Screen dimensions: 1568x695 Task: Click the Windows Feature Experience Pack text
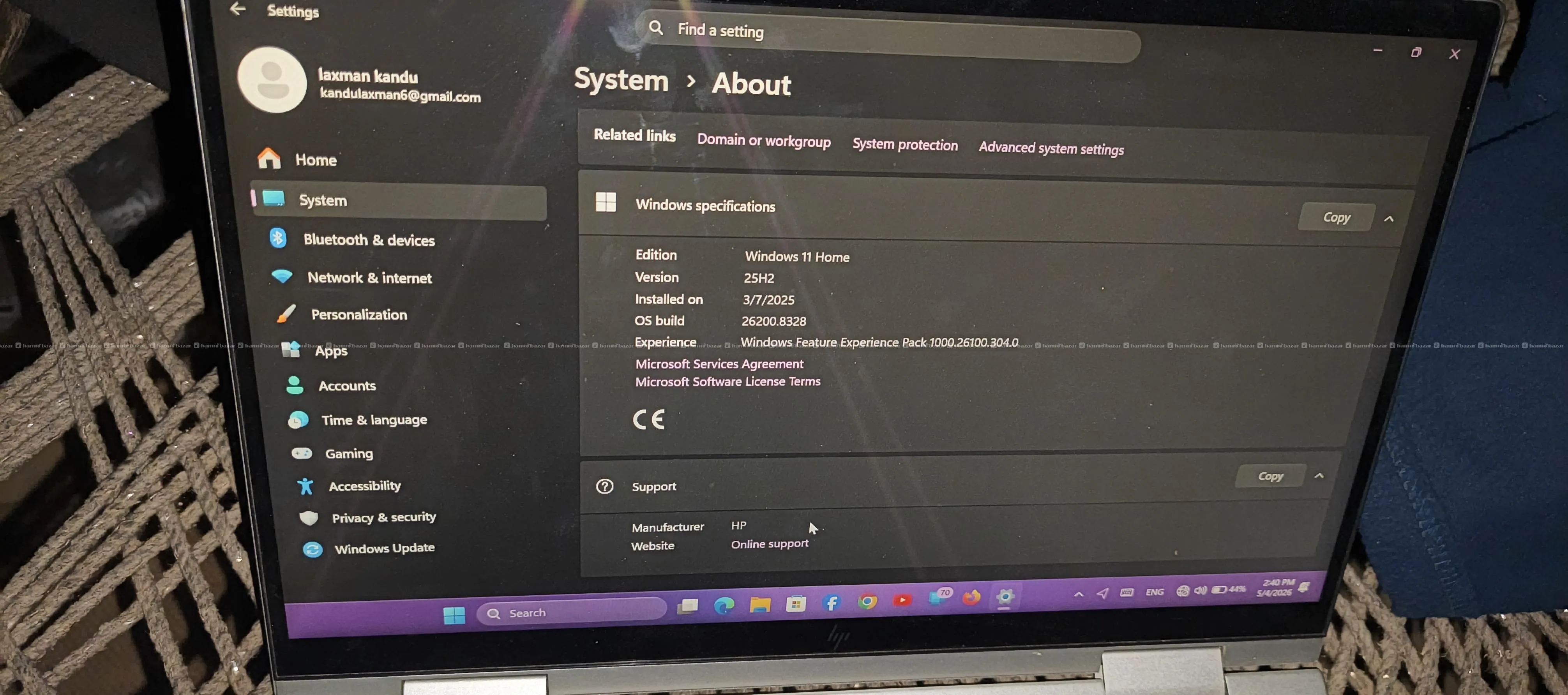point(879,342)
